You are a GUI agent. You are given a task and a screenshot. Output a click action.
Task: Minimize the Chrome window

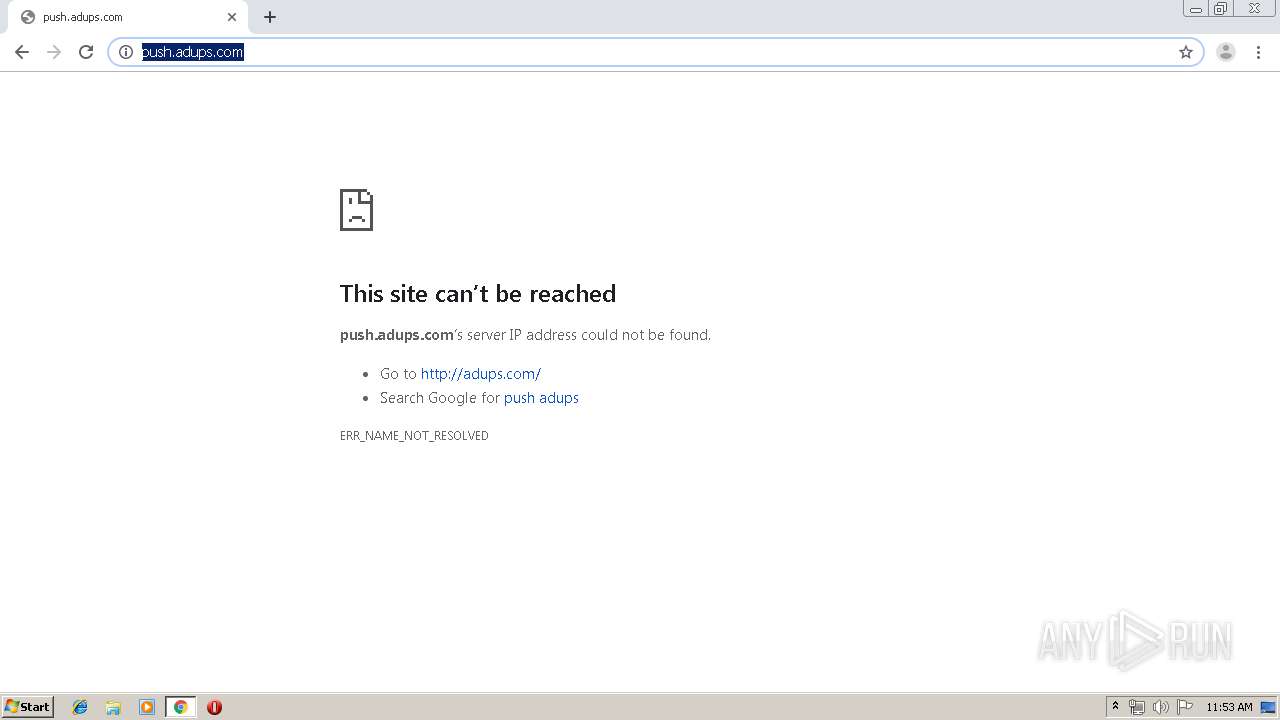(x=1196, y=9)
